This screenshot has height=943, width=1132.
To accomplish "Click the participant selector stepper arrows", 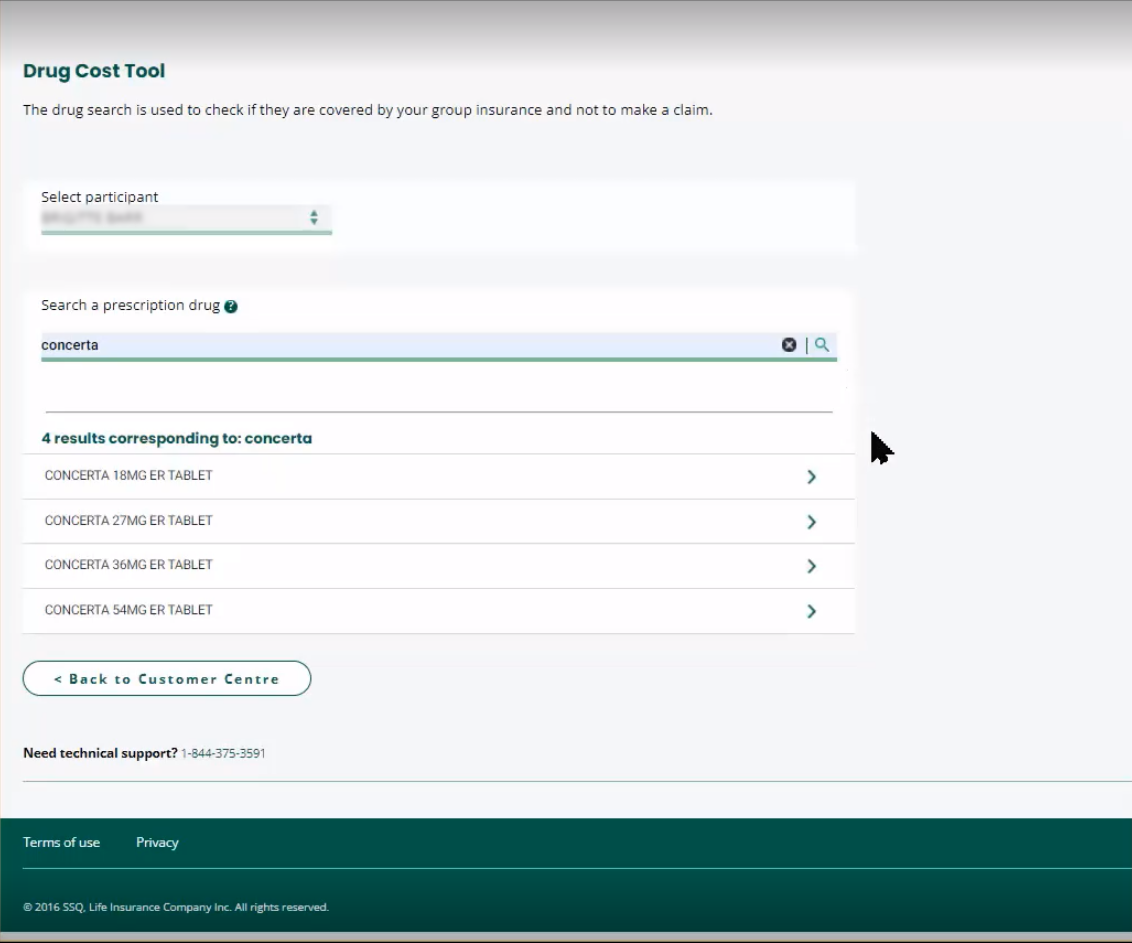I will pos(313,218).
